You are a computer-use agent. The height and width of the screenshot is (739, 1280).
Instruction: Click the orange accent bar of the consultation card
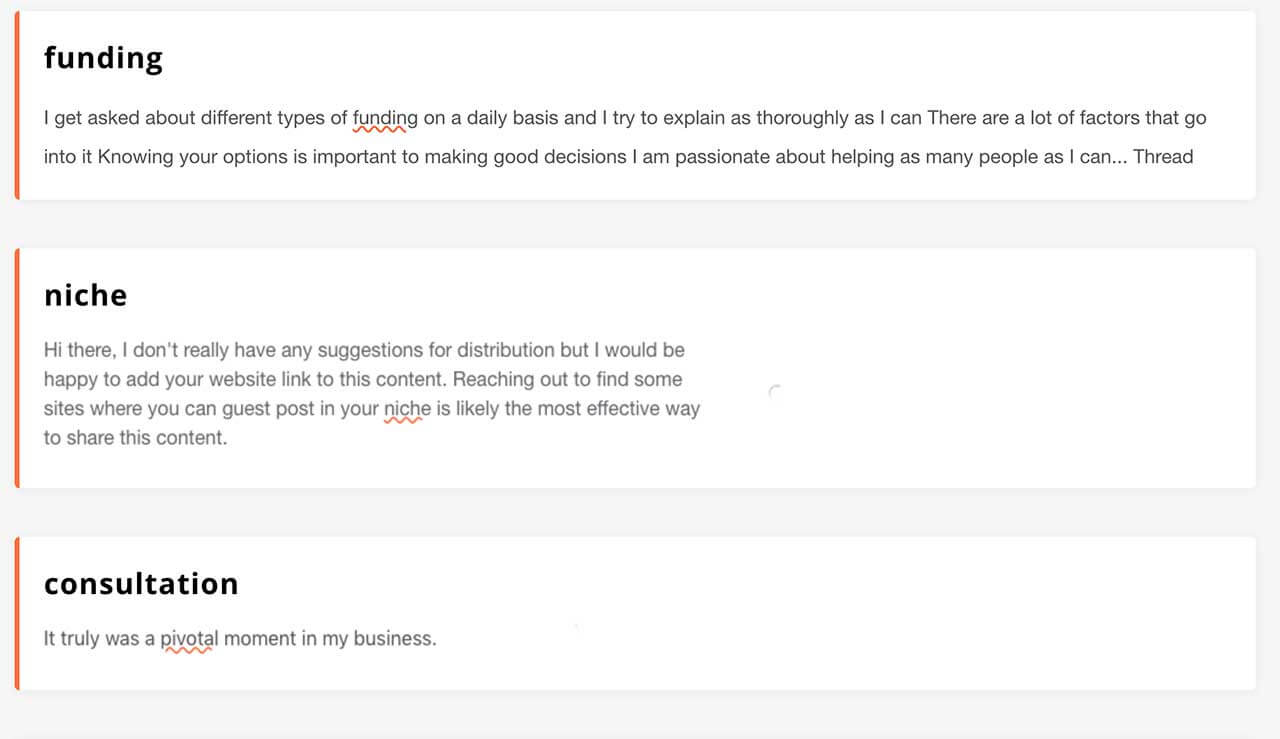pos(17,613)
